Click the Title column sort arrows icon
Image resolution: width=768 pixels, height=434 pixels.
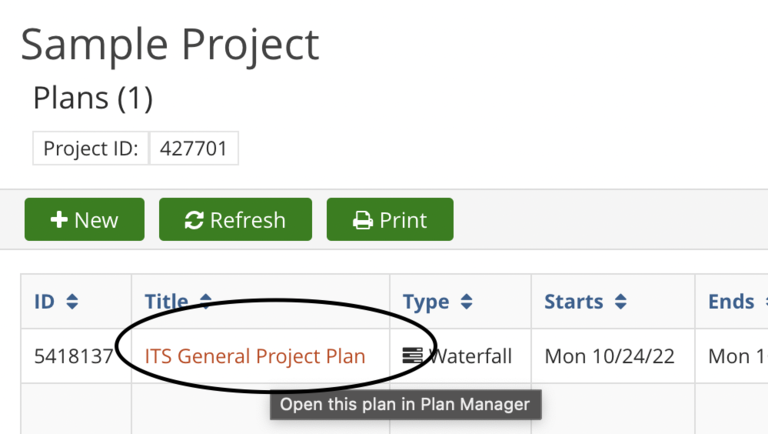click(x=206, y=301)
